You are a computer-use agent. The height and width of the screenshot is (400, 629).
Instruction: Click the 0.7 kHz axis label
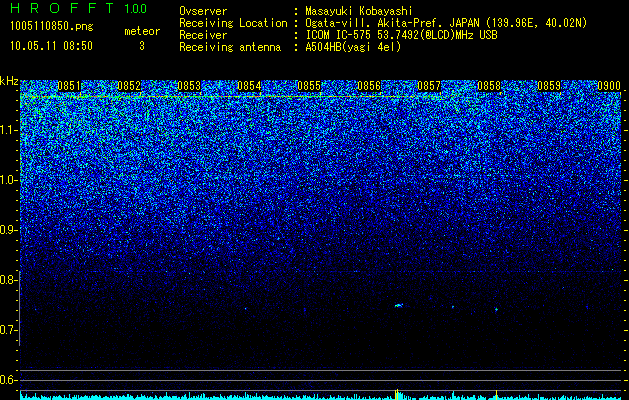(x=8, y=330)
